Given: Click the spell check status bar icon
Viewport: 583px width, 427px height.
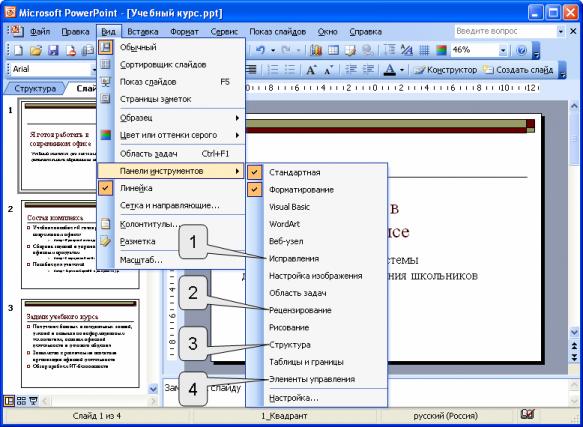Looking at the screenshot, I should pyautogui.click(x=528, y=415).
